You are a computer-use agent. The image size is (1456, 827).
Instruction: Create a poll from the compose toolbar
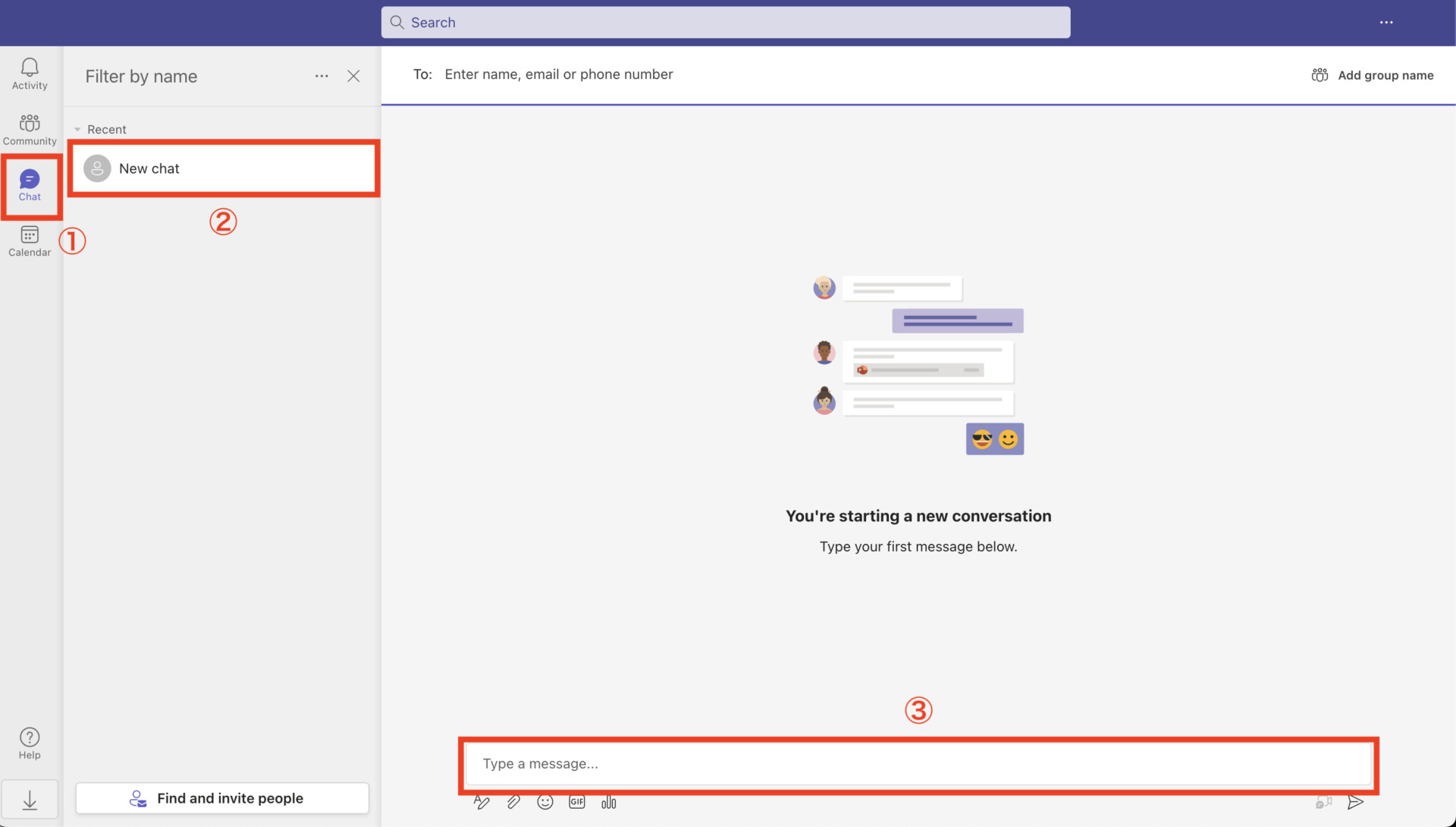pyautogui.click(x=609, y=802)
